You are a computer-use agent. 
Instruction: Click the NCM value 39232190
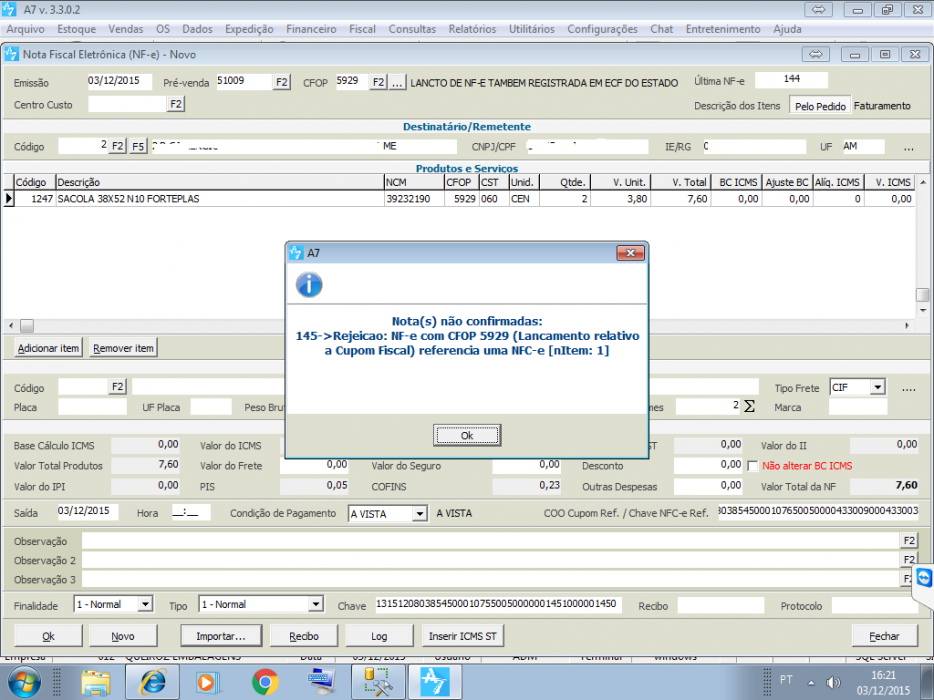point(409,199)
